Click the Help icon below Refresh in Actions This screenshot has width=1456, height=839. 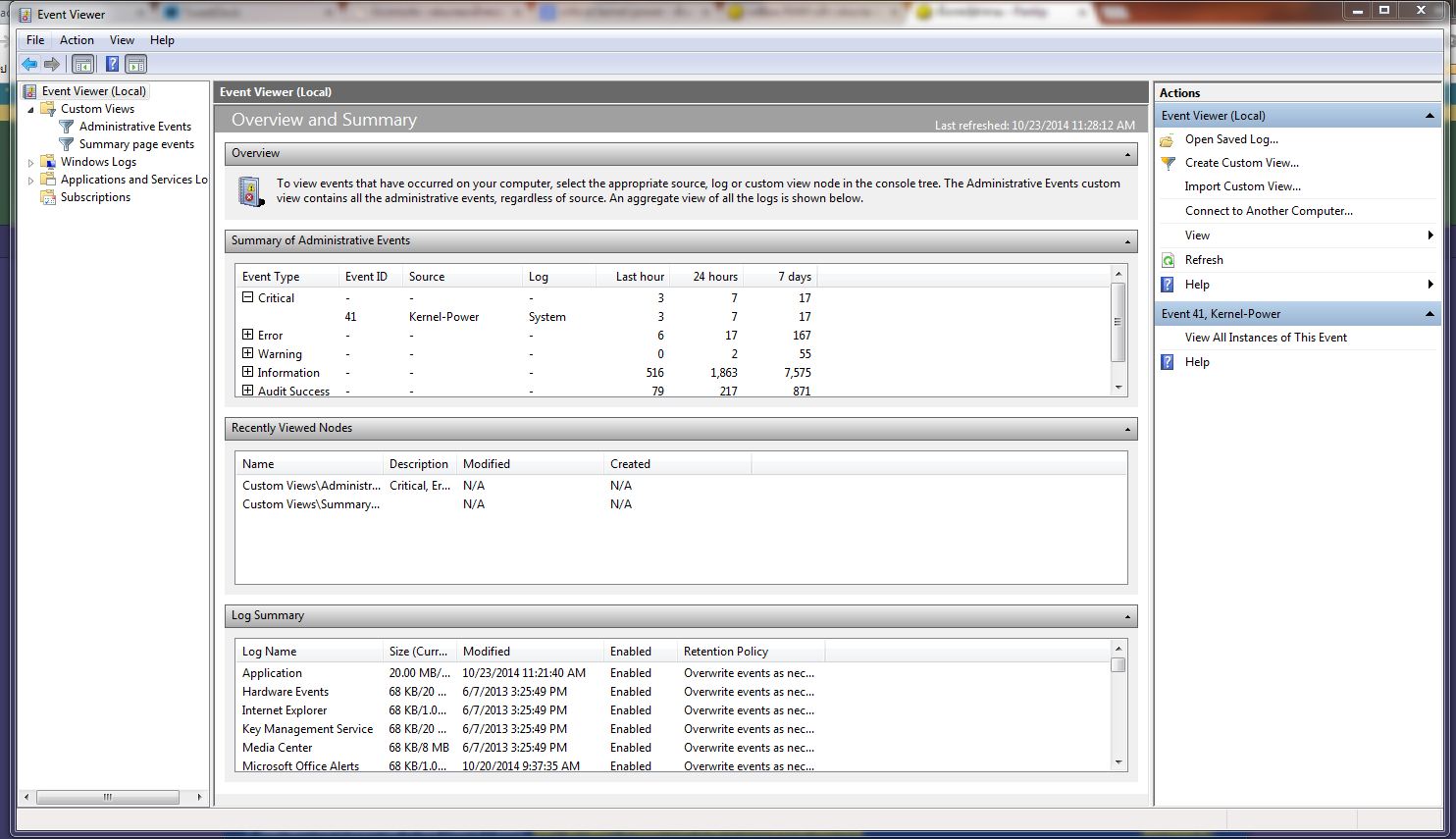1168,285
